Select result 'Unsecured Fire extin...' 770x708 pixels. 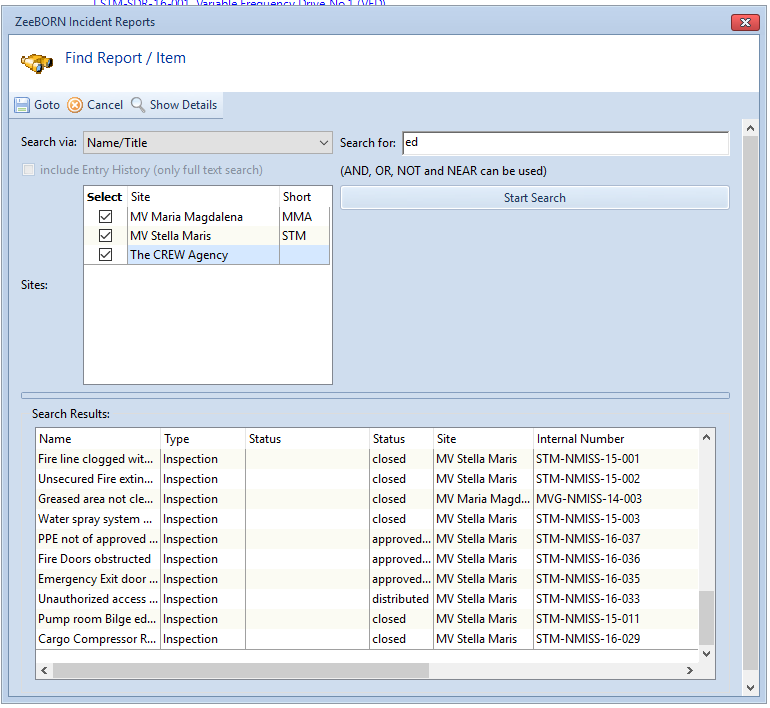pos(367,479)
